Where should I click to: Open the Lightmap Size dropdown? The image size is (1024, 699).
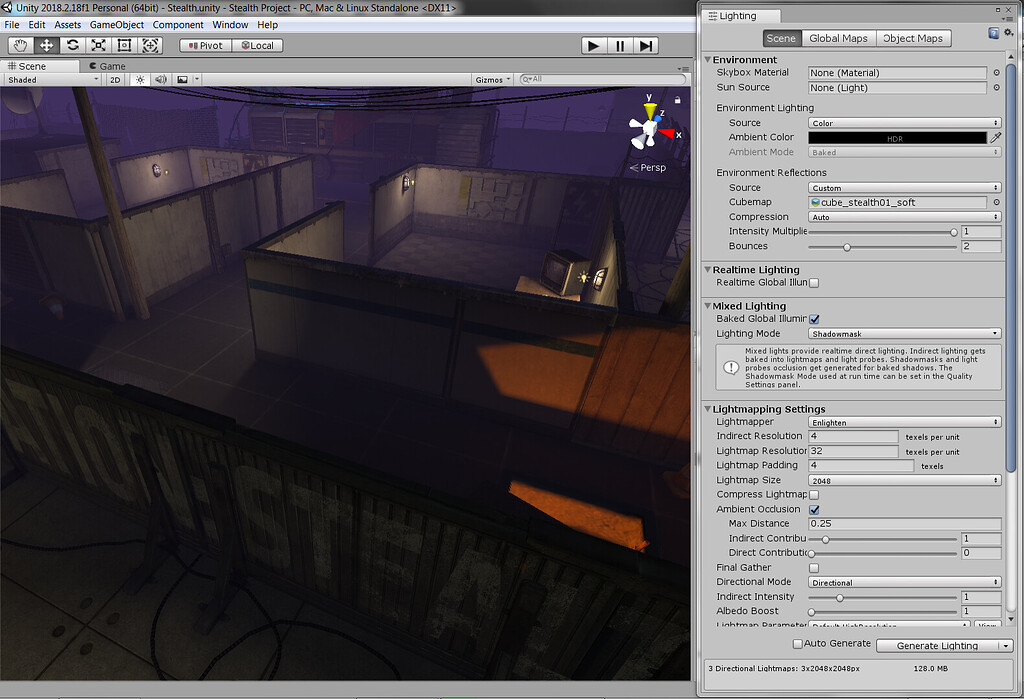pyautogui.click(x=905, y=480)
